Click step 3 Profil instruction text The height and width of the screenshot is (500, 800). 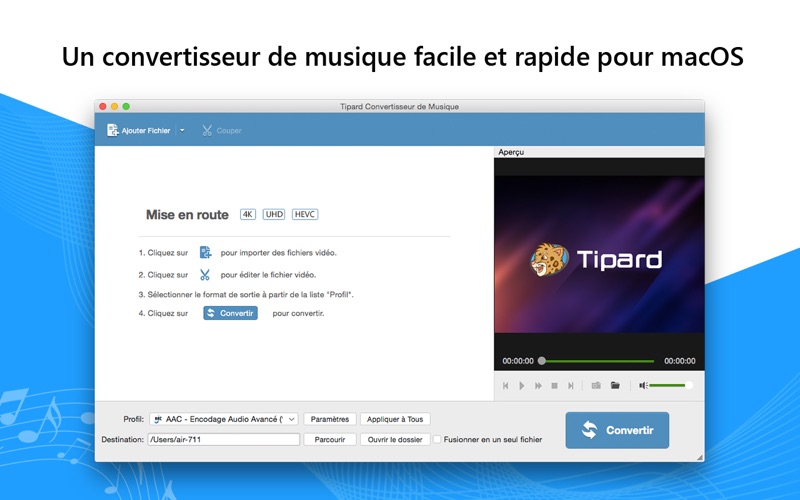[246, 294]
